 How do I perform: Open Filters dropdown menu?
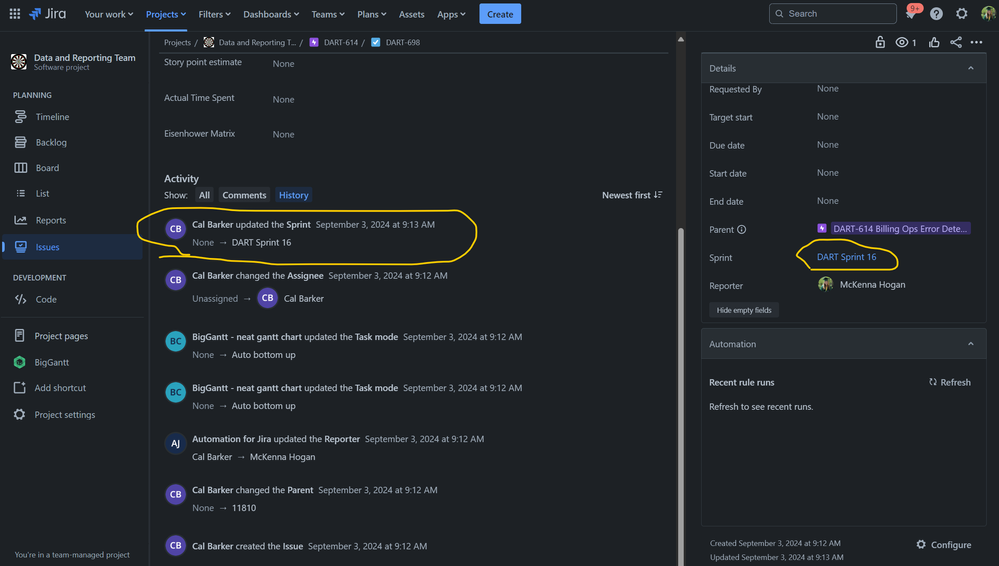coord(214,14)
